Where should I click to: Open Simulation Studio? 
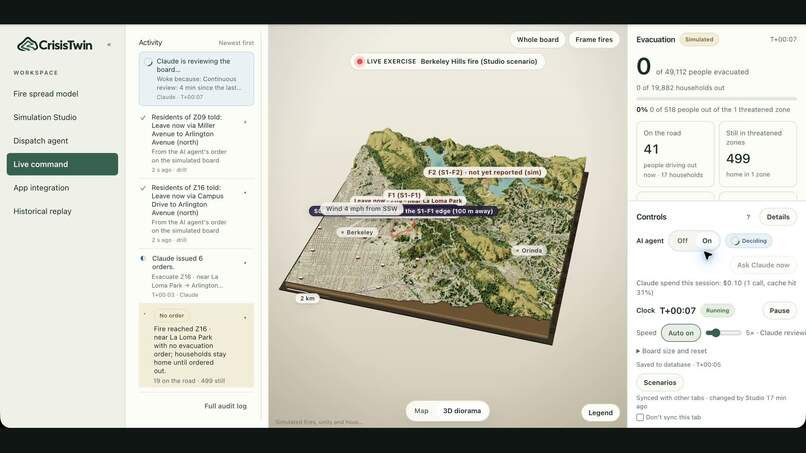(x=62, y=117)
